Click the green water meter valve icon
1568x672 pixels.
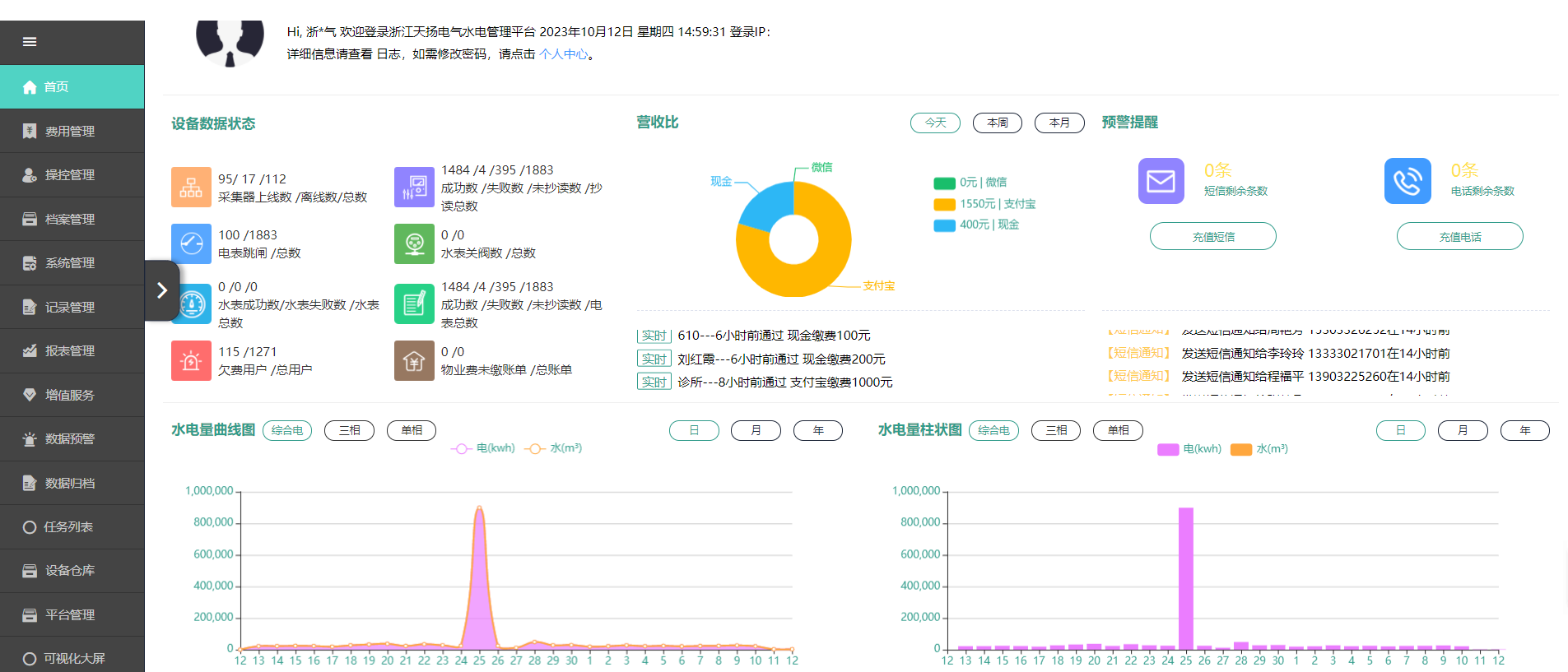coord(414,243)
